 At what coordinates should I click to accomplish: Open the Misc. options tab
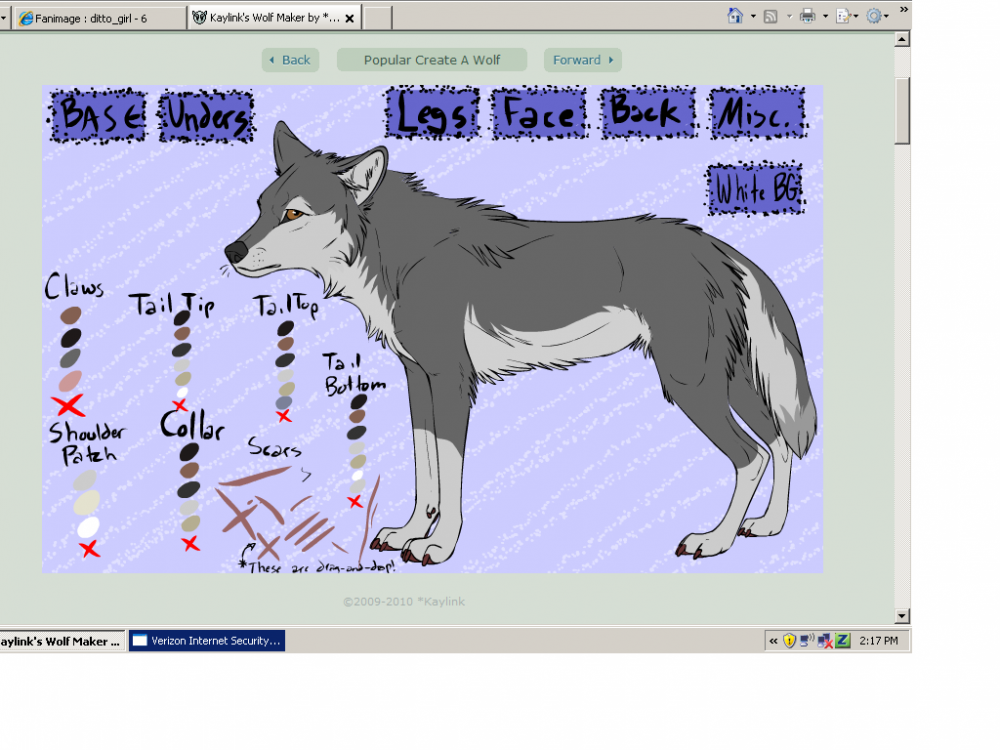(x=757, y=113)
